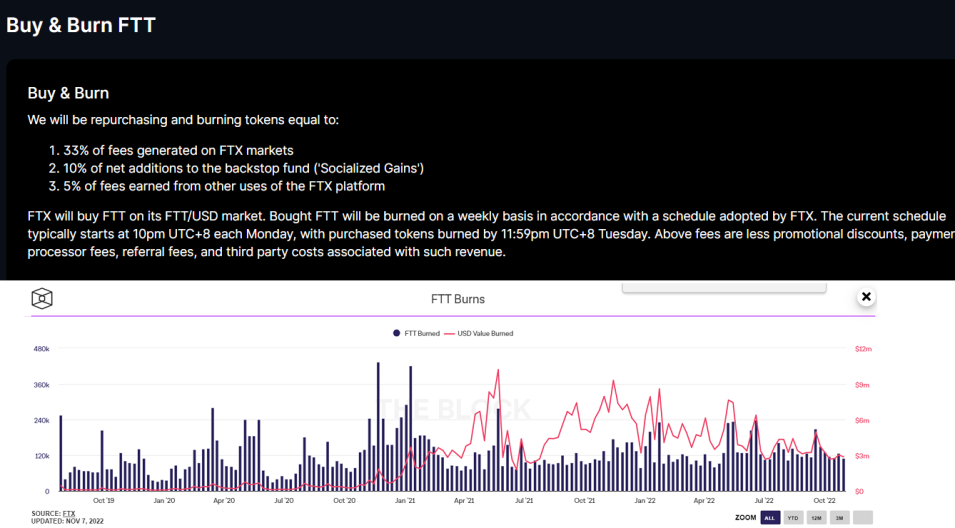
Task: Click the "Apr '21" x-axis label
Action: click(464, 501)
